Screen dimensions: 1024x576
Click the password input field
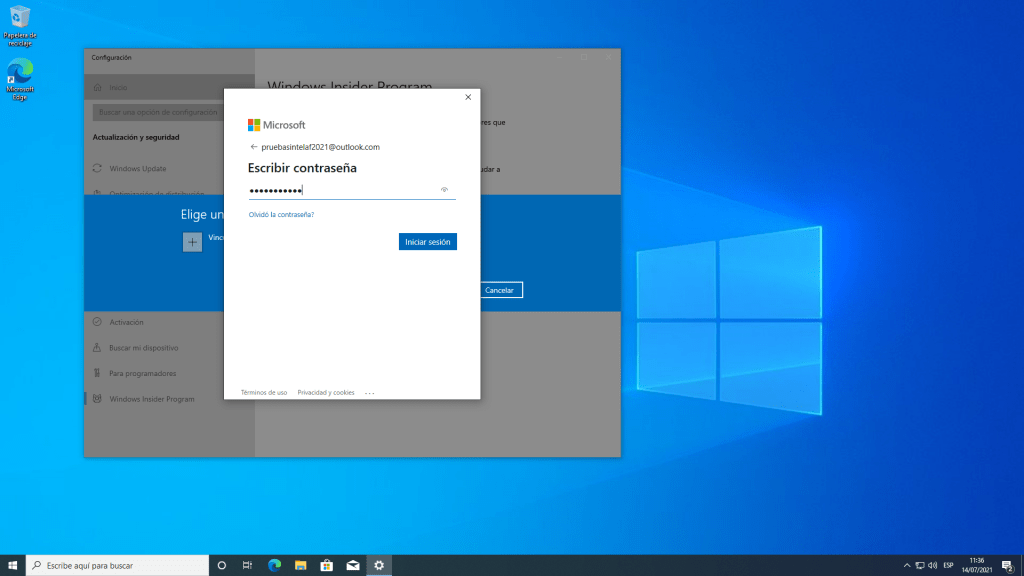(340, 190)
